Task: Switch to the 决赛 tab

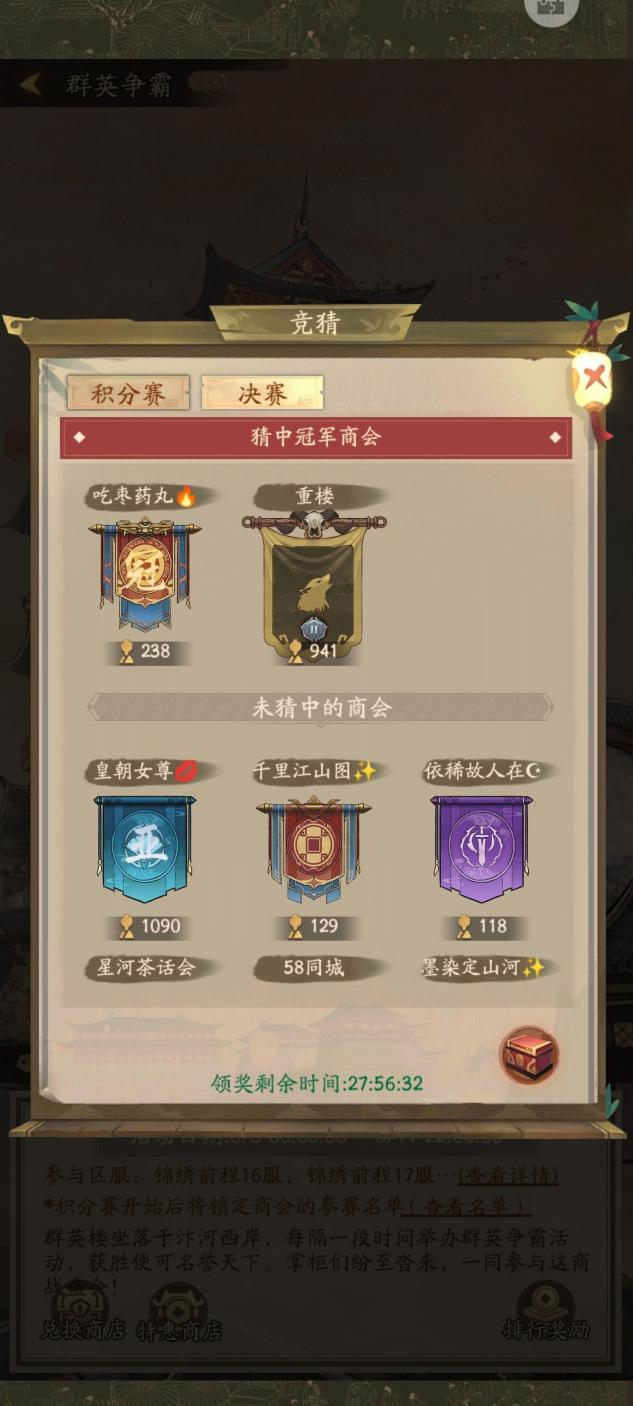Action: click(x=262, y=394)
